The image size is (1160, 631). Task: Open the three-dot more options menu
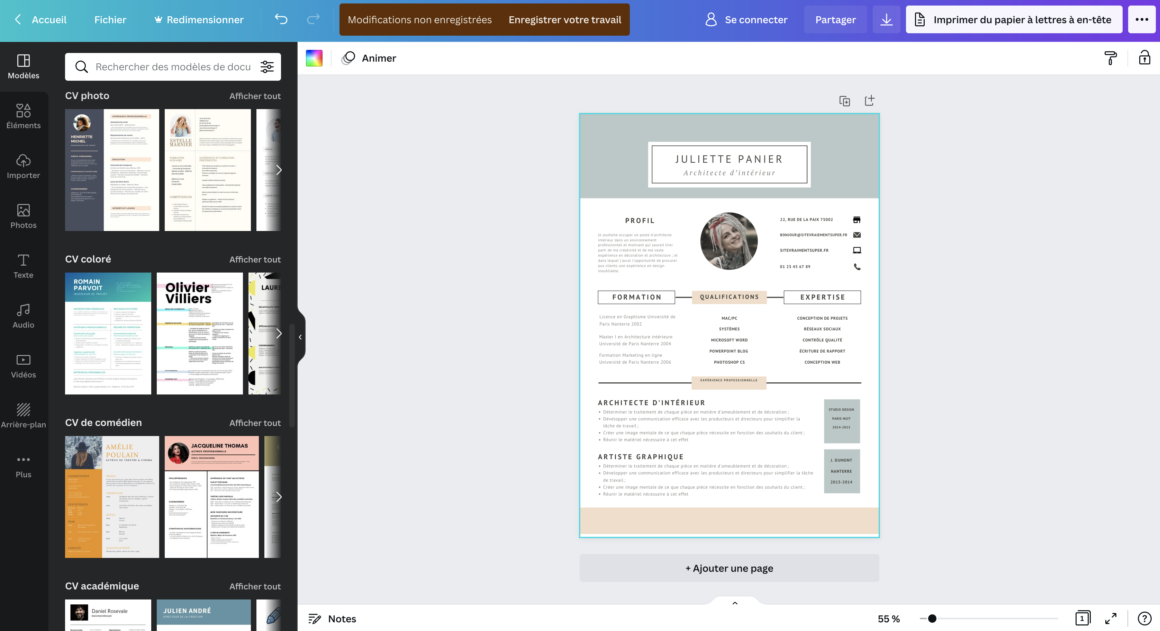(x=1142, y=19)
